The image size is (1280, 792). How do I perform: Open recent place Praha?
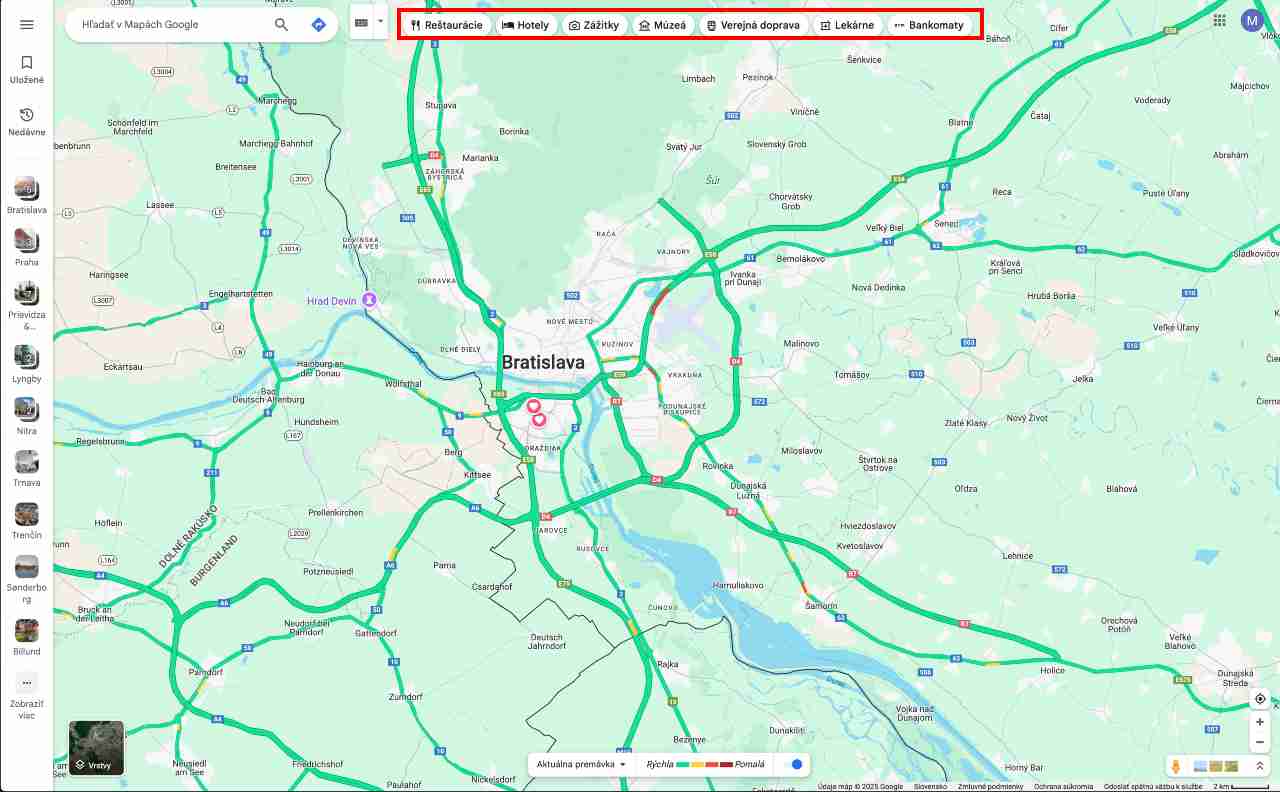tap(27, 247)
